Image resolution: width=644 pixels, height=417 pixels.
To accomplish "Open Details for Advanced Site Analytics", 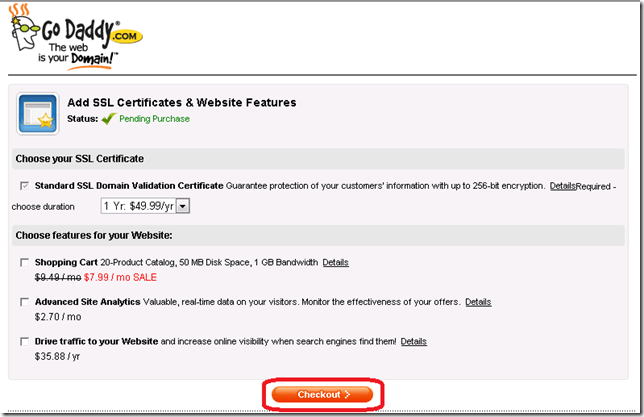I will click(478, 302).
